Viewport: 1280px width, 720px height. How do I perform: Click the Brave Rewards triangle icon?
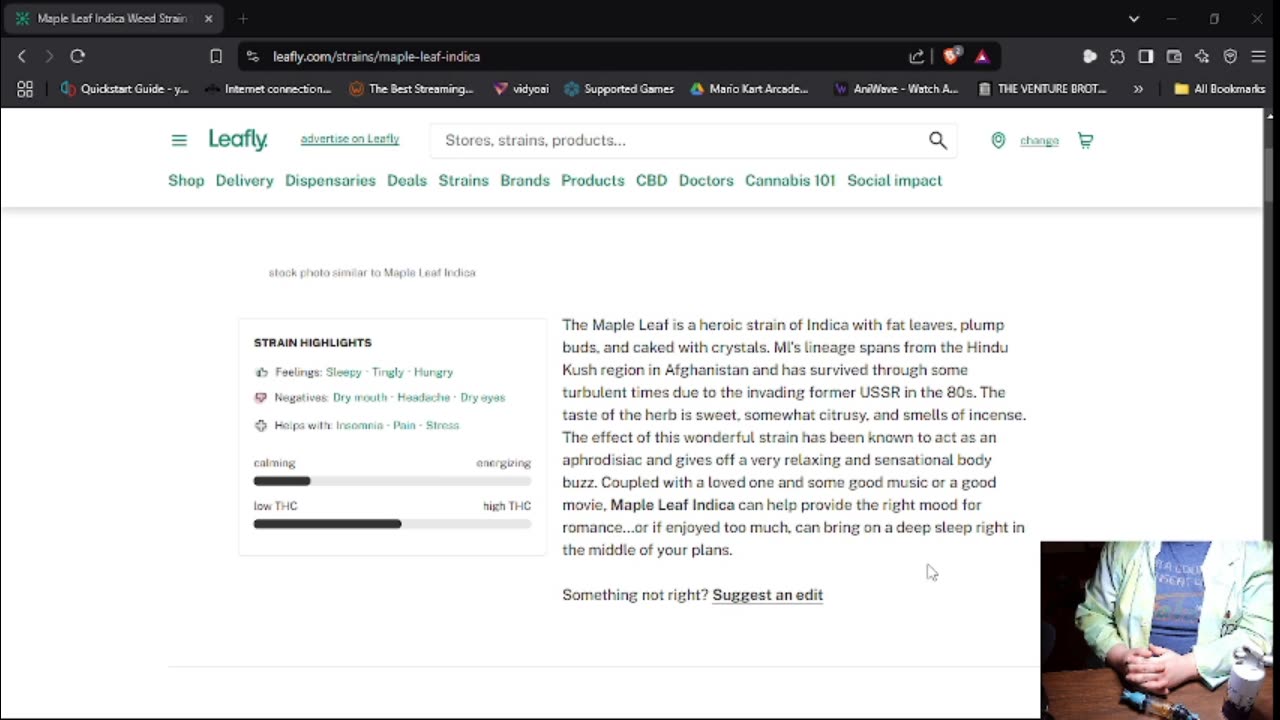pos(982,56)
